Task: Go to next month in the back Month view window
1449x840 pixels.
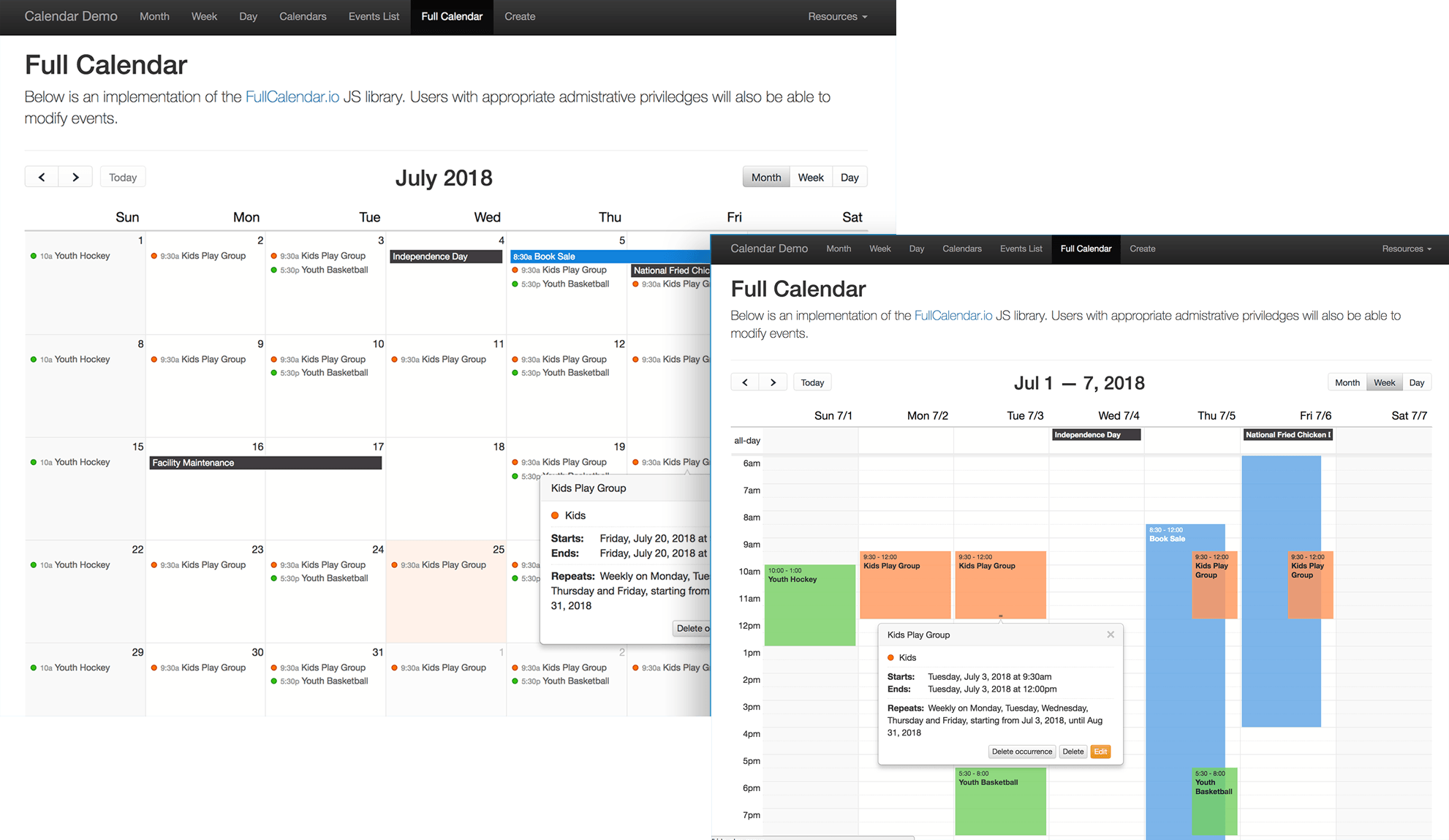Action: [x=75, y=177]
